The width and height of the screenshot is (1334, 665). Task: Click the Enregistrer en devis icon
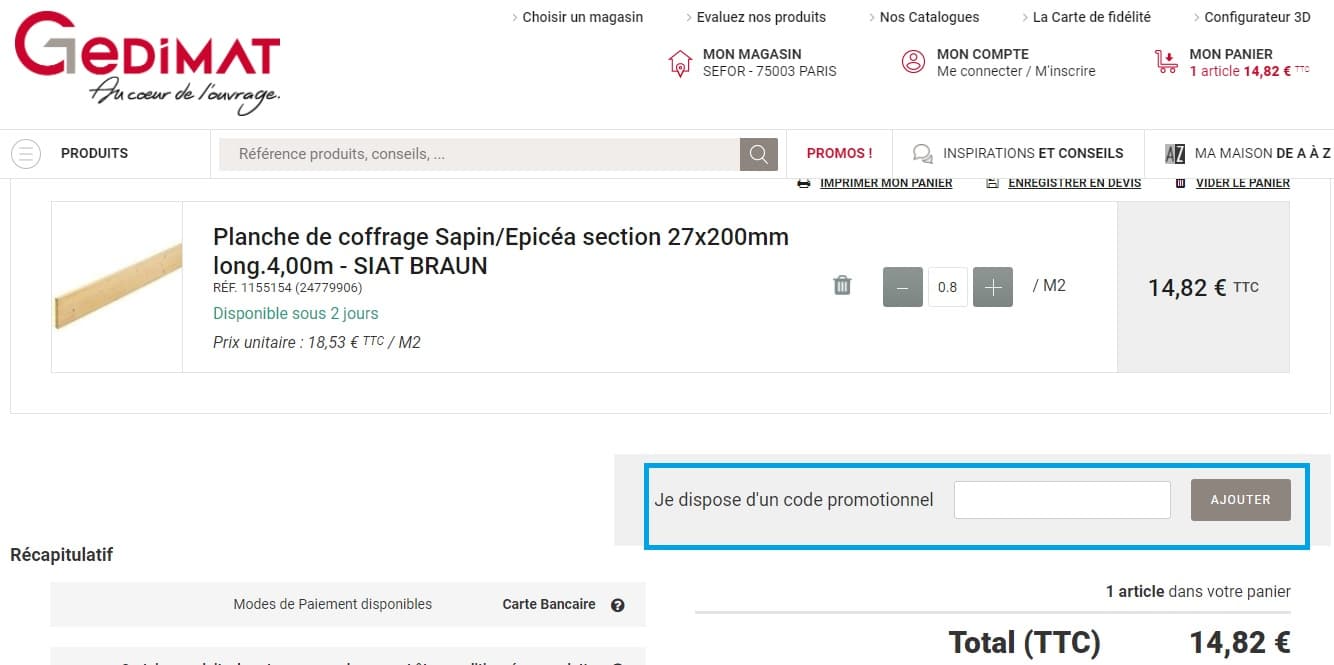click(992, 183)
